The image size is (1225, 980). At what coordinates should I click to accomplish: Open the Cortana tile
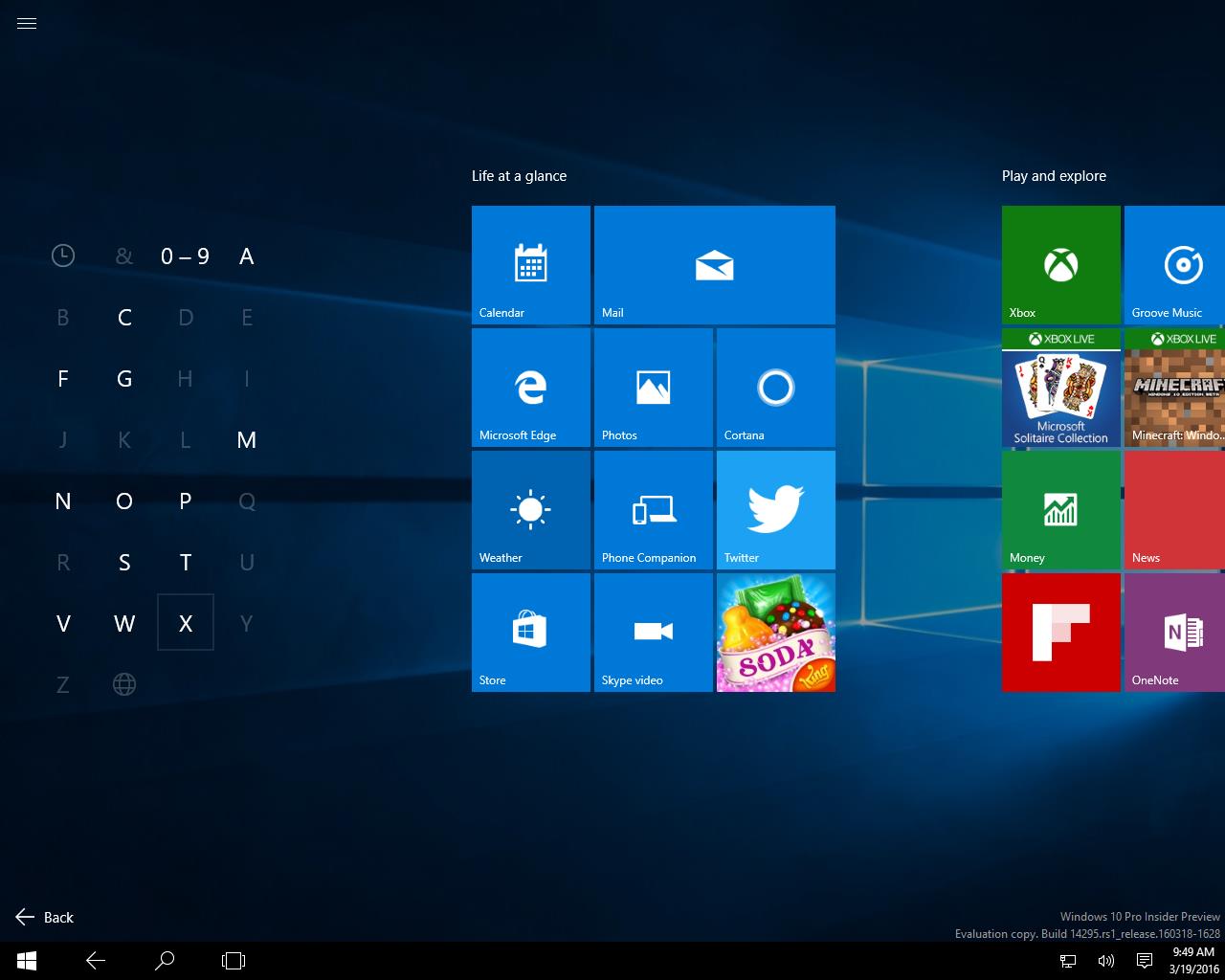pos(776,388)
